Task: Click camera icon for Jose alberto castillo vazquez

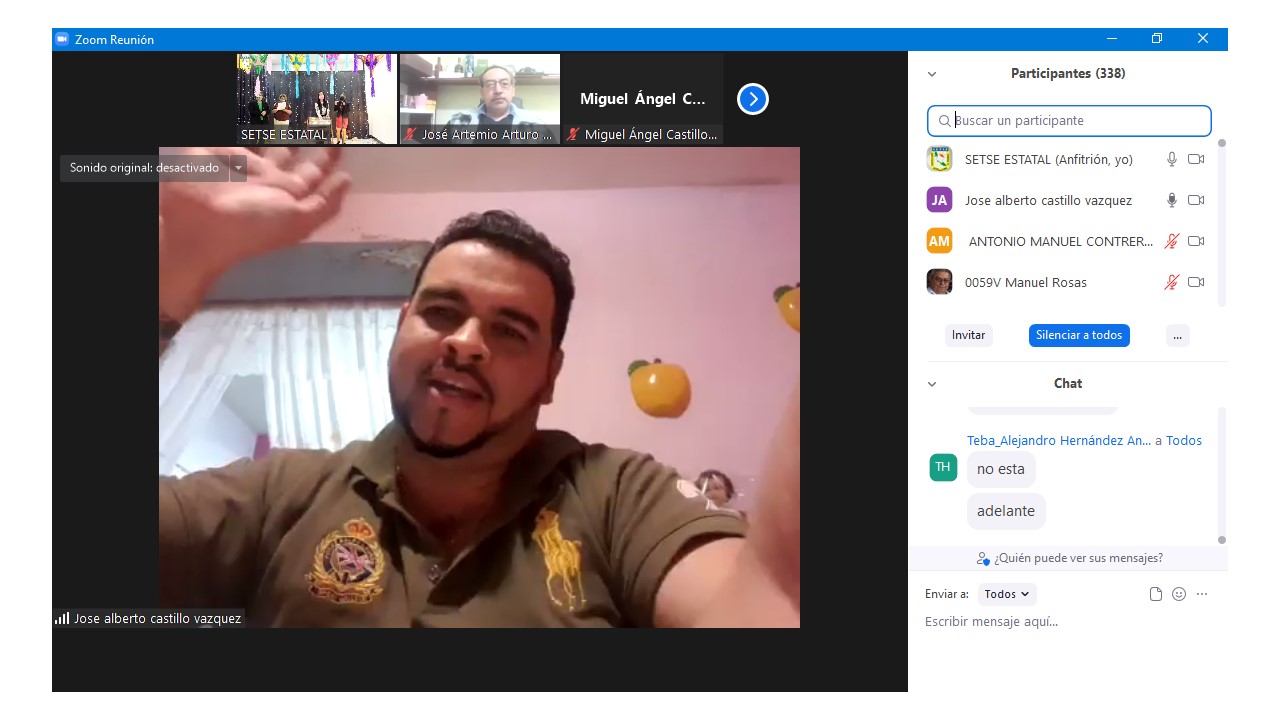Action: [x=1196, y=200]
